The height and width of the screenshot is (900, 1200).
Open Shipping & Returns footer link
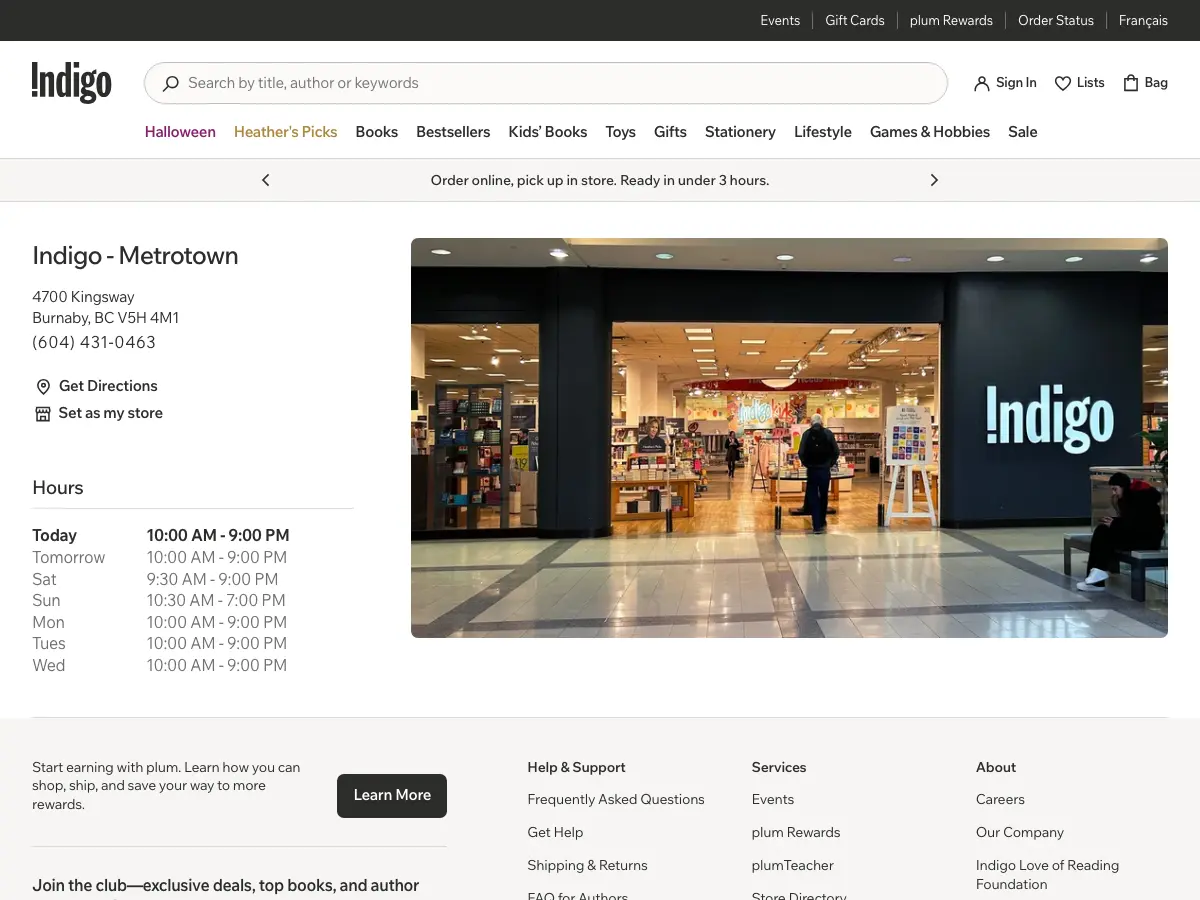pos(587,865)
